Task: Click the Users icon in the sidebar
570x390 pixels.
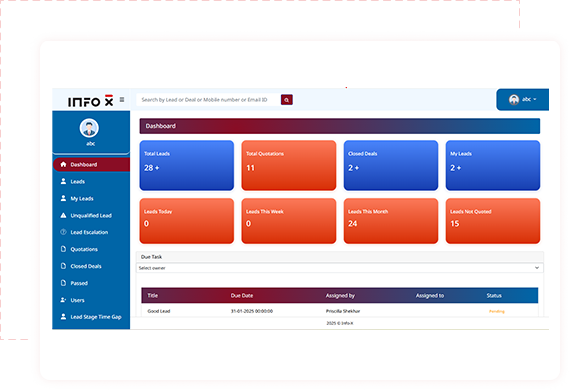Action: (x=63, y=300)
